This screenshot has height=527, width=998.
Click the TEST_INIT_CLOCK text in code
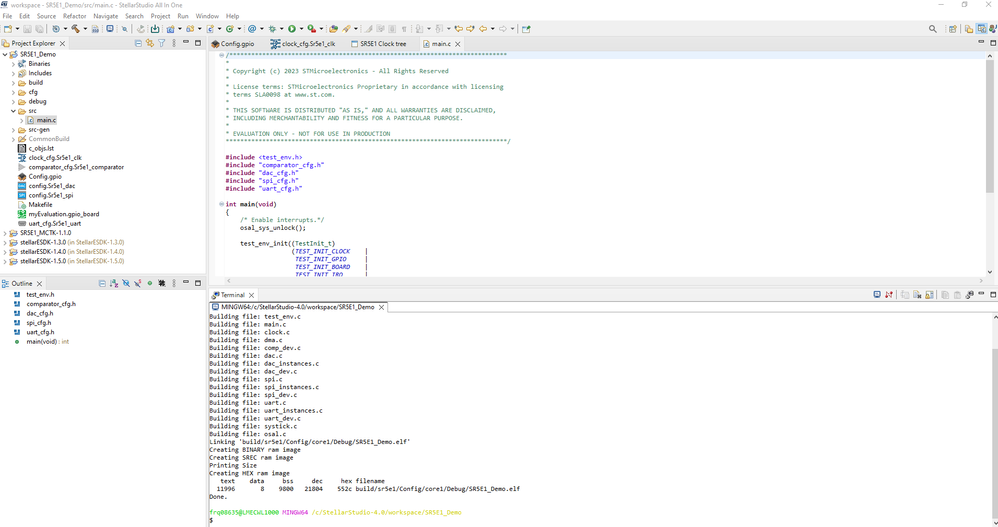[322, 251]
